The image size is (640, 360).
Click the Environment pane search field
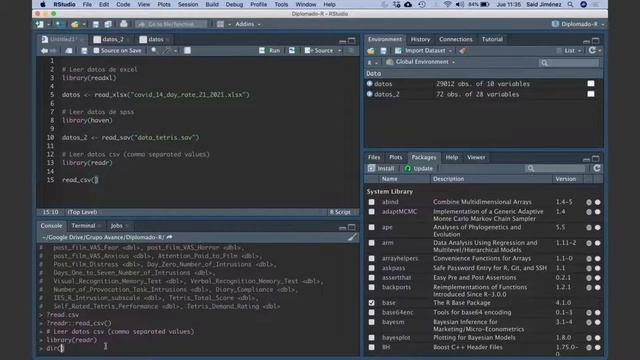(569, 62)
